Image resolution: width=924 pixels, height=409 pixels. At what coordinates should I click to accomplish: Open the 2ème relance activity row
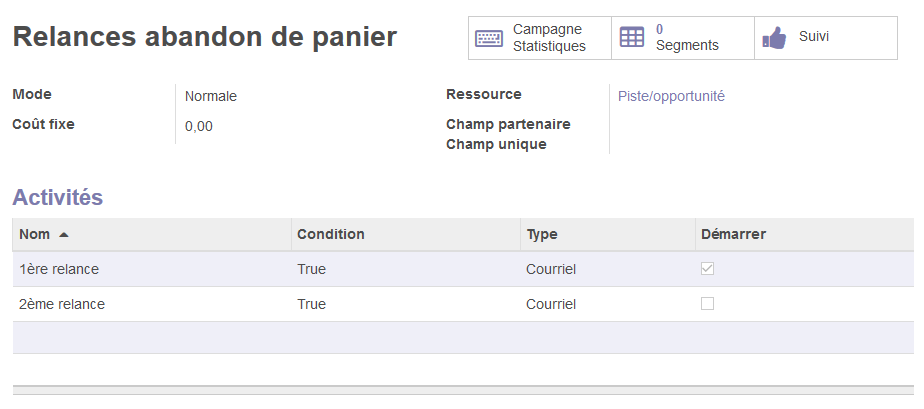(62, 304)
